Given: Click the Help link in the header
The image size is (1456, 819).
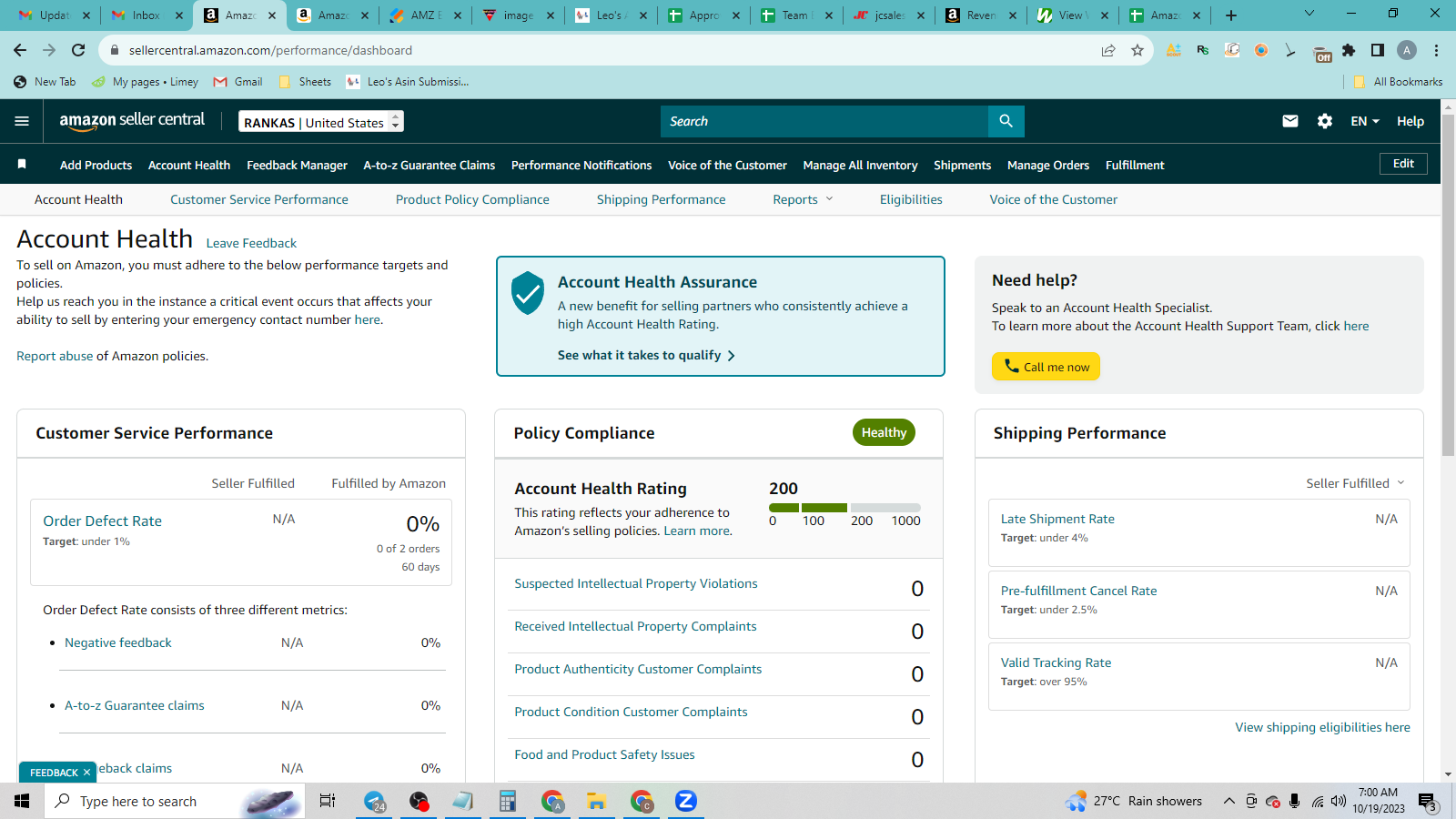Looking at the screenshot, I should (x=1410, y=121).
